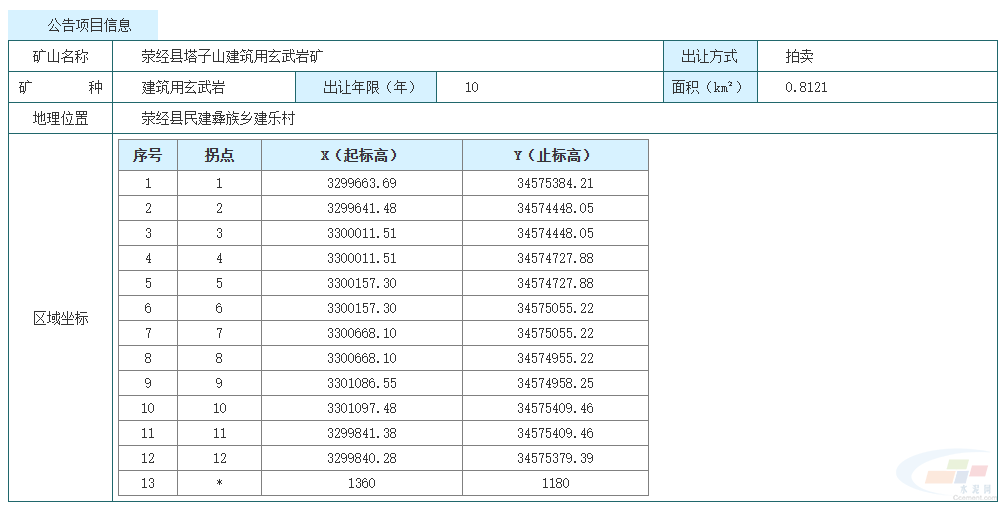Viewport: 1007px width, 510px height.
Task: Select X value 3301097.48
Action: pos(362,409)
